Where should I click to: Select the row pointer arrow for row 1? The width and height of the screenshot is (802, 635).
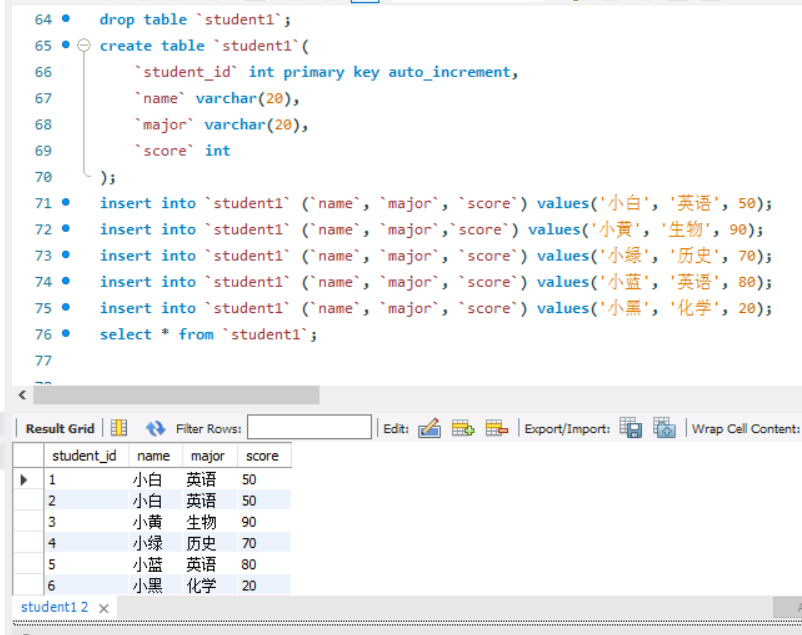[x=24, y=479]
